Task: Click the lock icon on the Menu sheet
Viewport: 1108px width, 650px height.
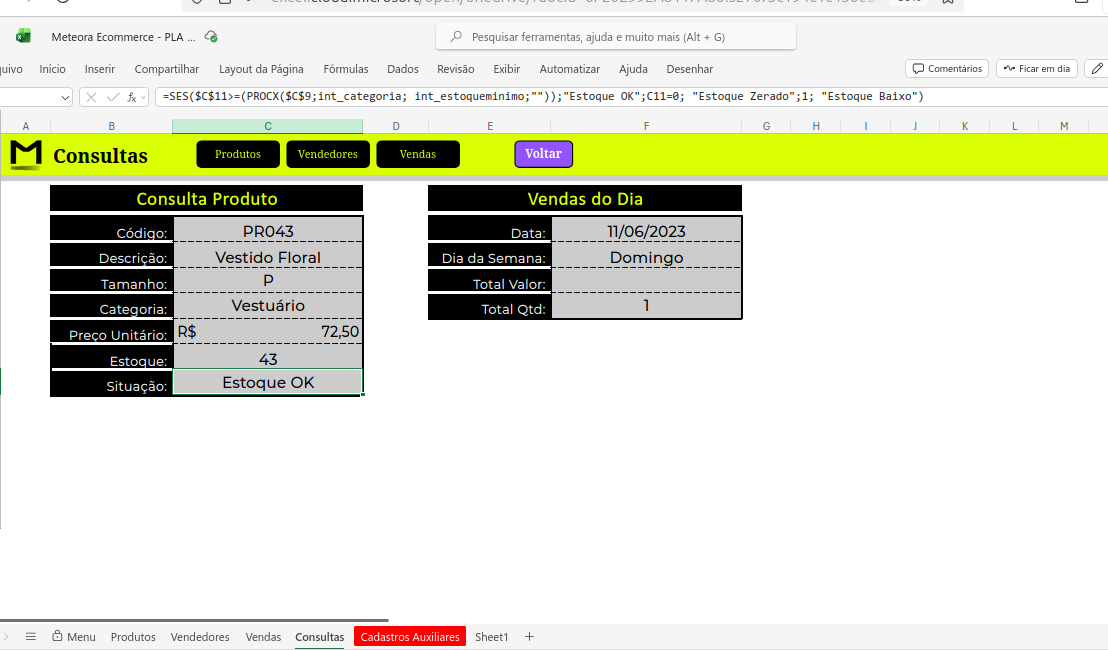Action: click(x=57, y=636)
